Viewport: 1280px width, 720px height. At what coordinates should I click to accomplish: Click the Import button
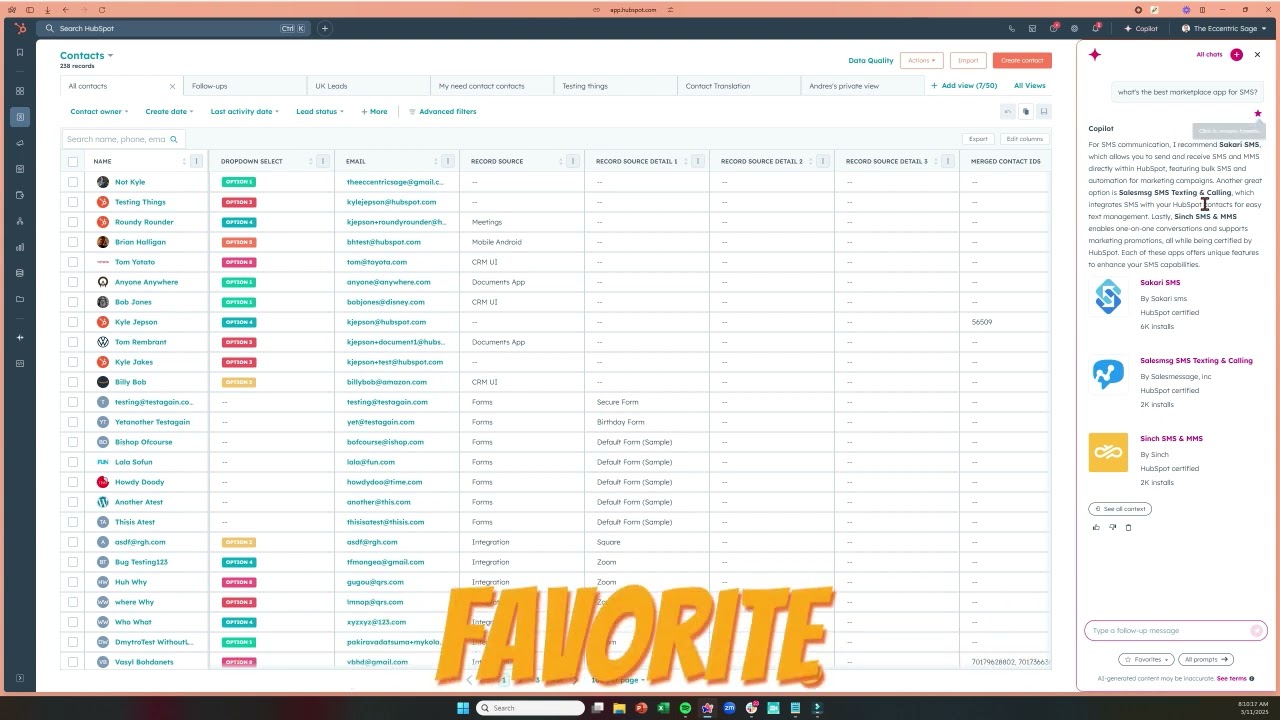pyautogui.click(x=968, y=61)
